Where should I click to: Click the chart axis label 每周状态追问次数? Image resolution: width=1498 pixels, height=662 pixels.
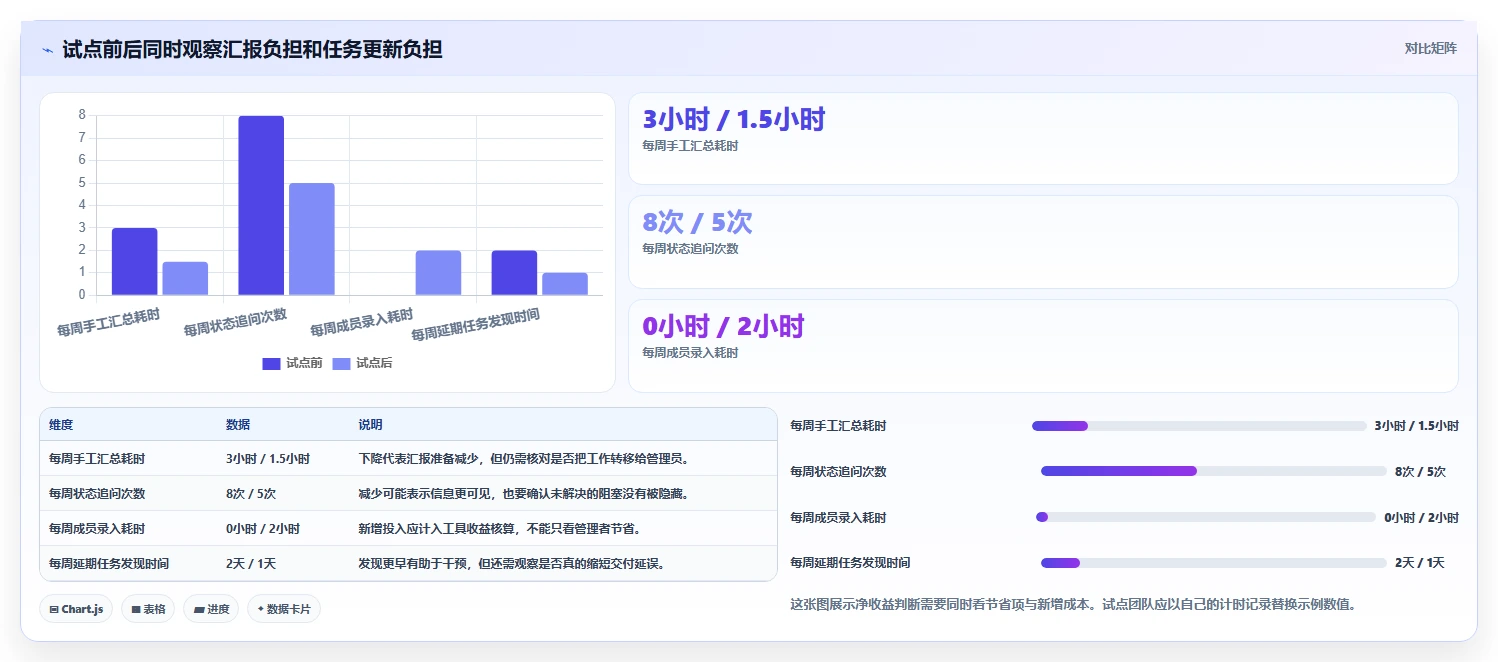point(236,323)
